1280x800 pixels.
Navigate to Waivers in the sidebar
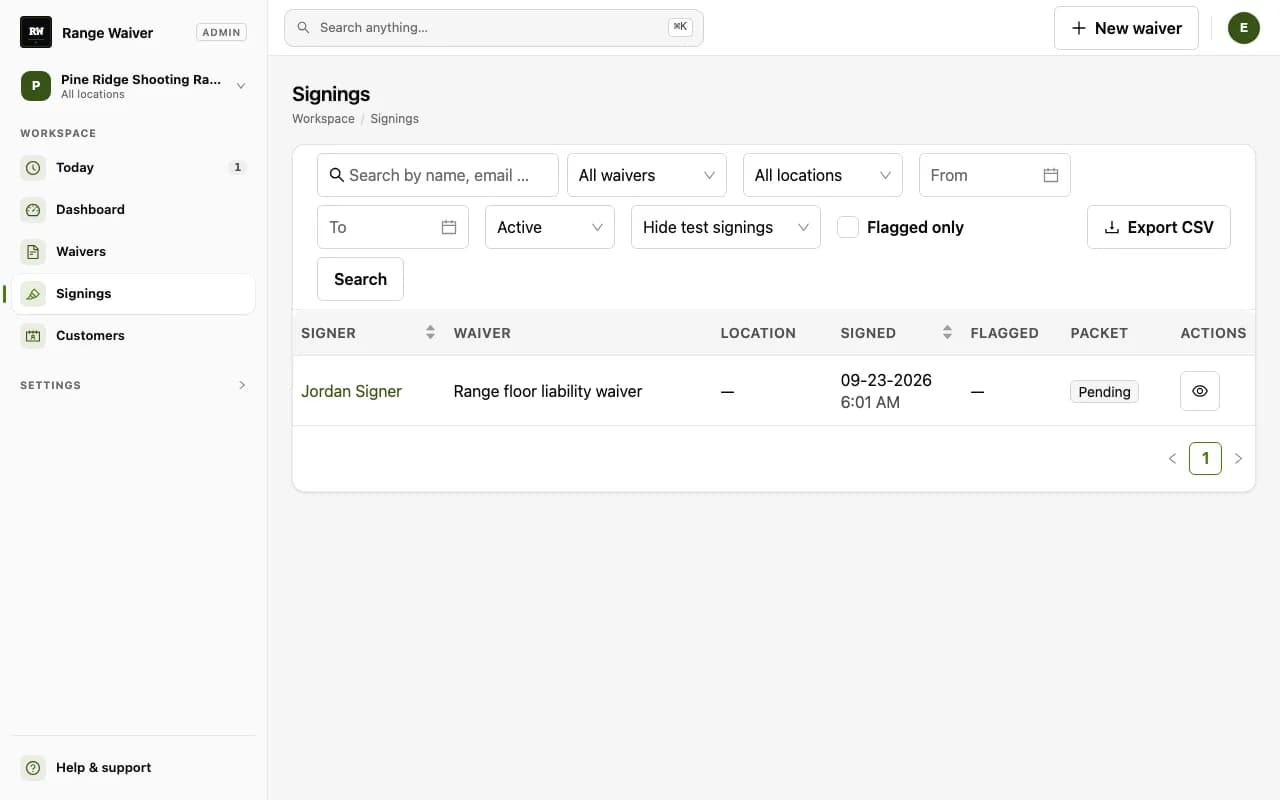134,252
